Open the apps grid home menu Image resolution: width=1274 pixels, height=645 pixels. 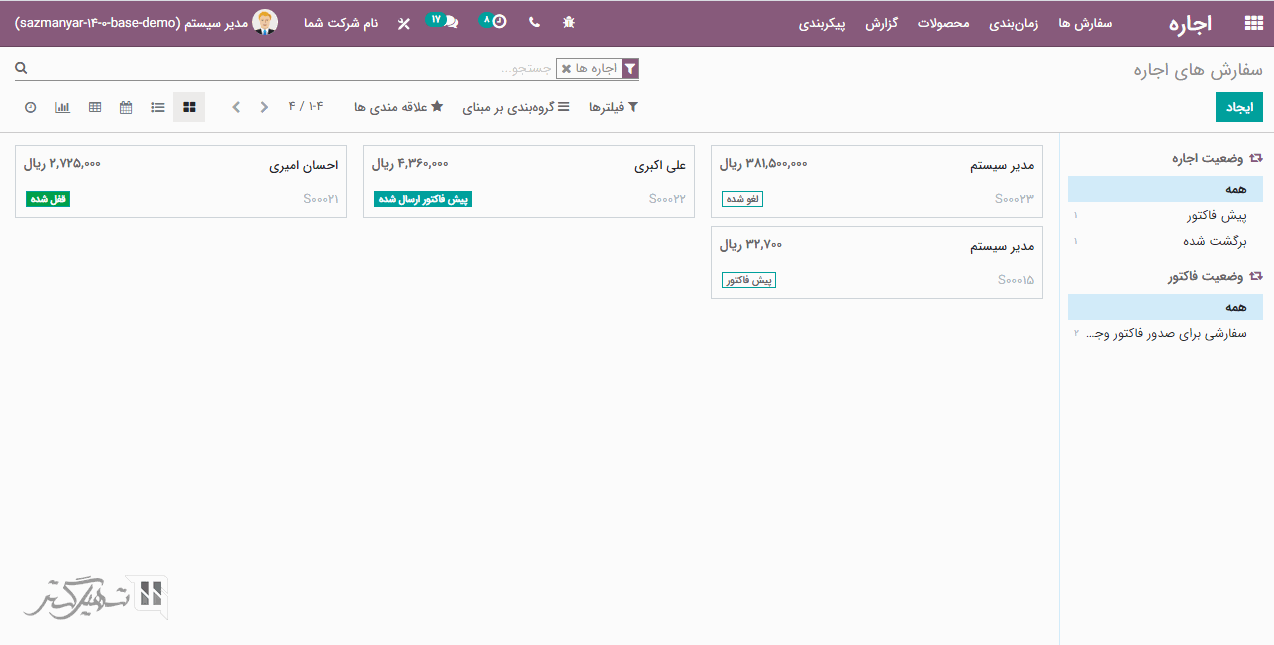[1252, 23]
